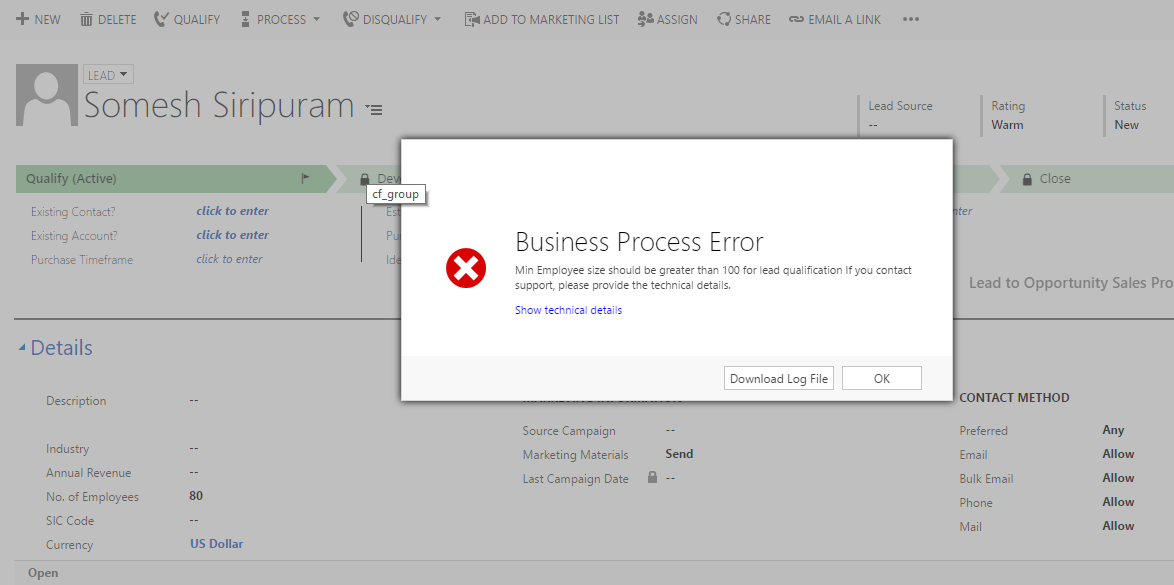1174x585 pixels.
Task: Click EMAIL A LINK command text
Action: pos(845,19)
